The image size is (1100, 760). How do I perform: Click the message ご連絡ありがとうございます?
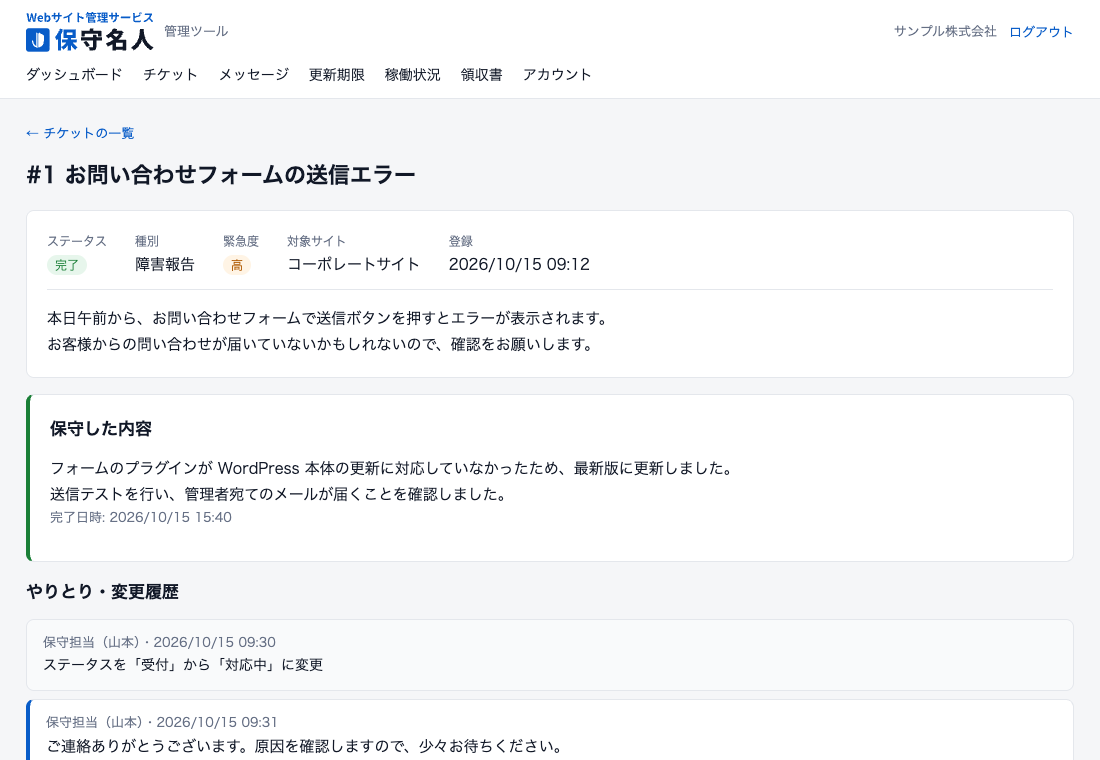pos(304,746)
